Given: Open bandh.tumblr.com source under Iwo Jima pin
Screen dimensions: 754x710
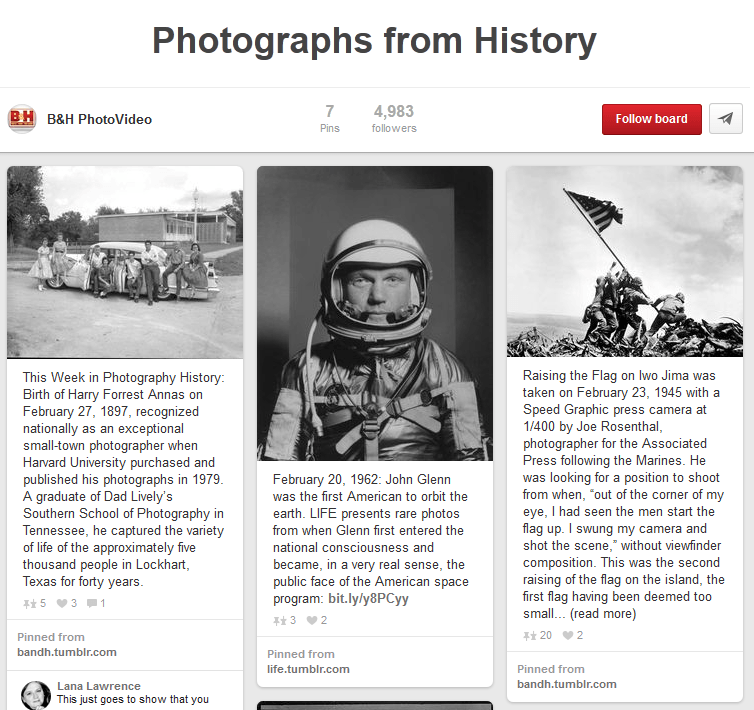Looking at the screenshot, I should click(x=566, y=684).
